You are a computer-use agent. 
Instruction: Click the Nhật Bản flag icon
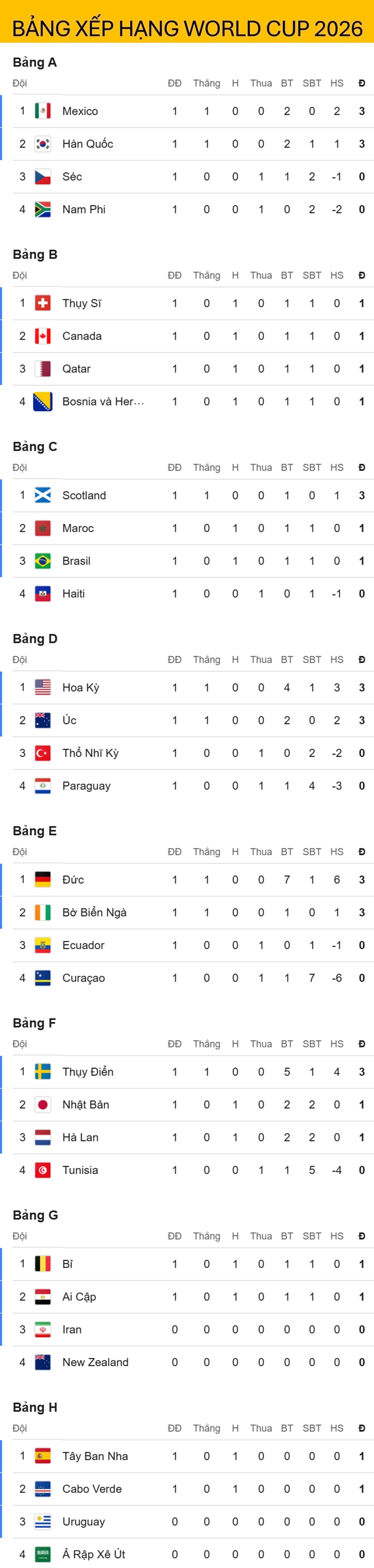coord(43,1105)
